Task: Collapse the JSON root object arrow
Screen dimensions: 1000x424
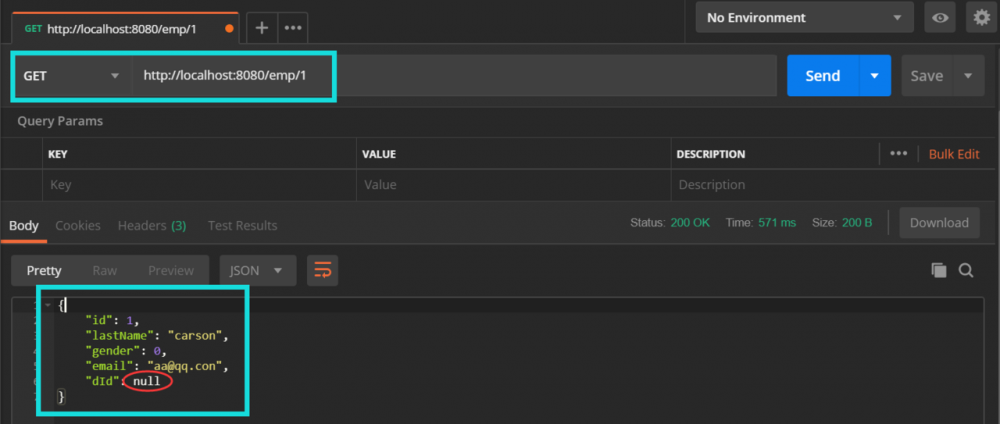Action: [x=48, y=305]
